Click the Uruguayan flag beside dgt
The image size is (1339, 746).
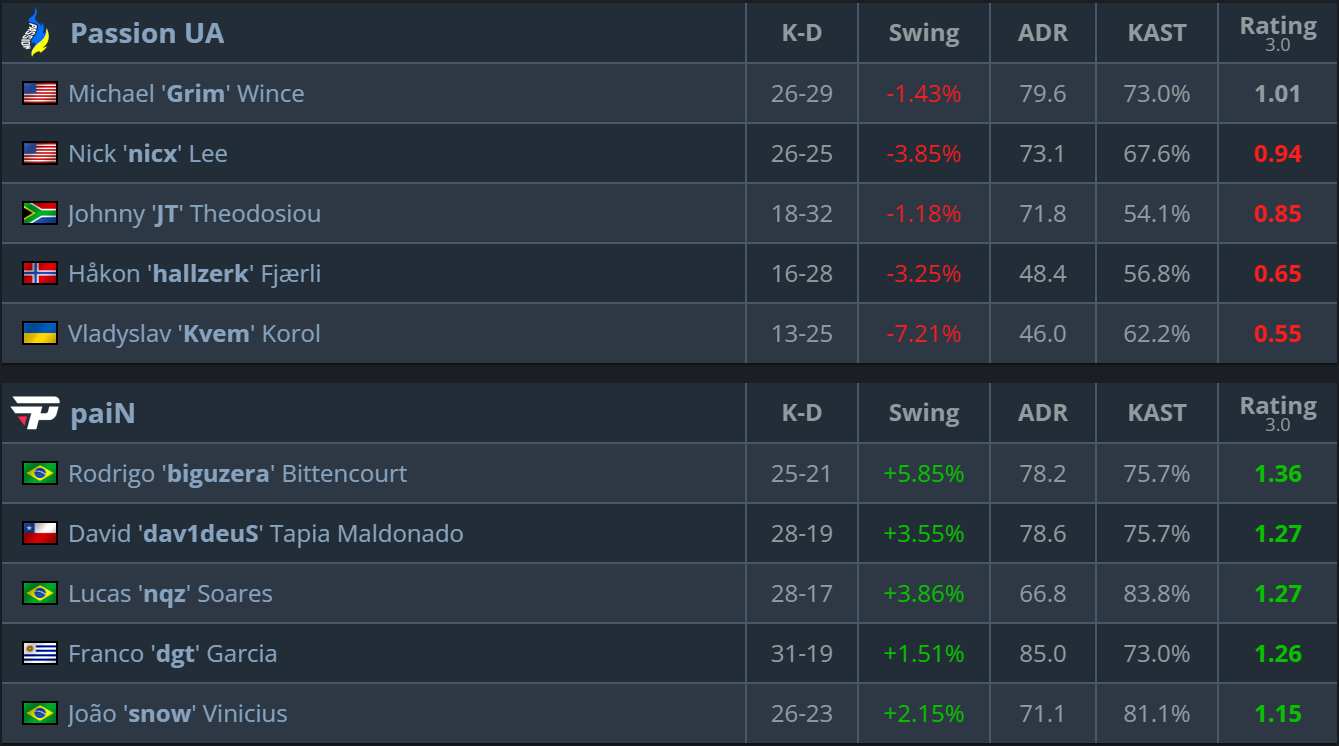pos(40,654)
